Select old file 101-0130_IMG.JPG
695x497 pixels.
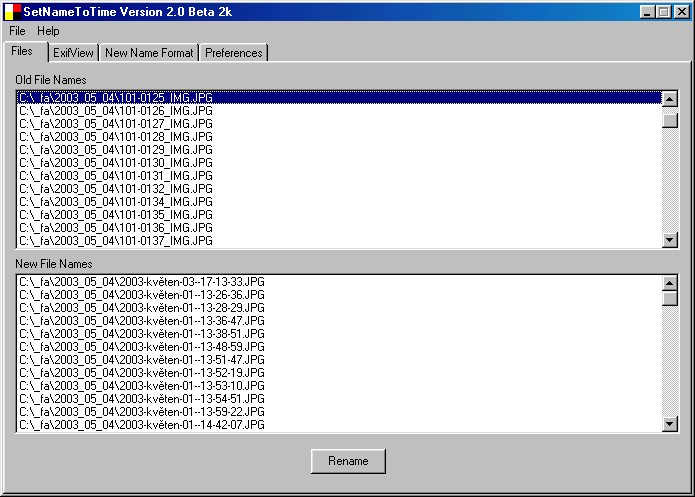pos(116,163)
